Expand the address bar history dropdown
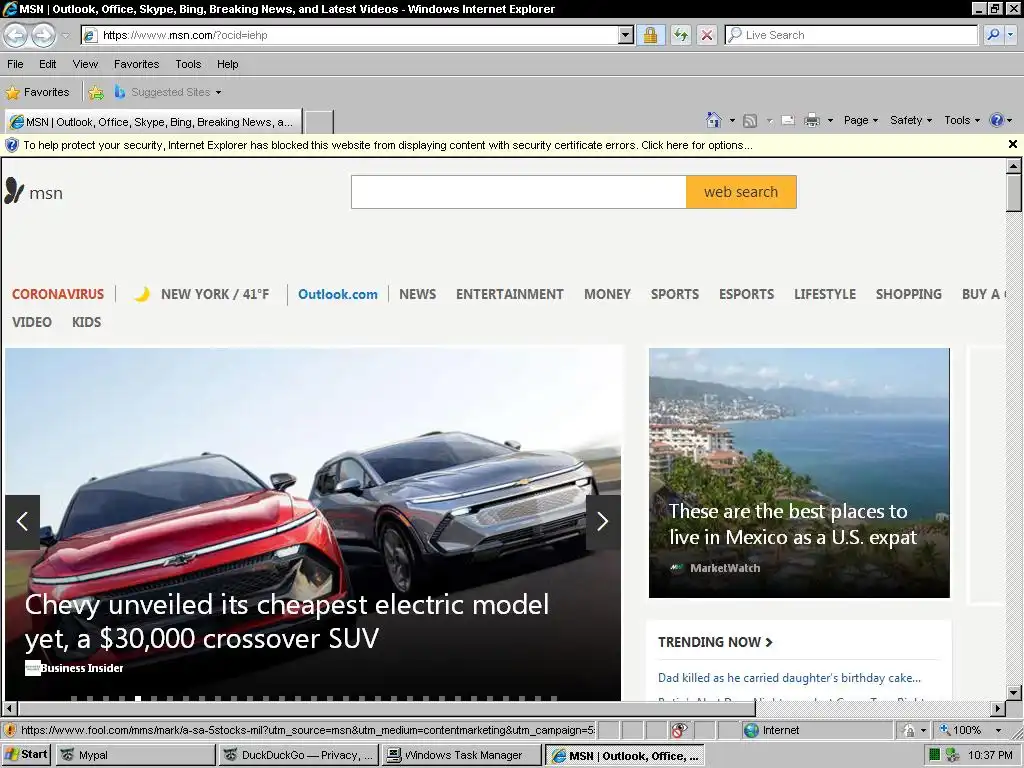Screen dimensions: 1024x768 pyautogui.click(x=626, y=35)
